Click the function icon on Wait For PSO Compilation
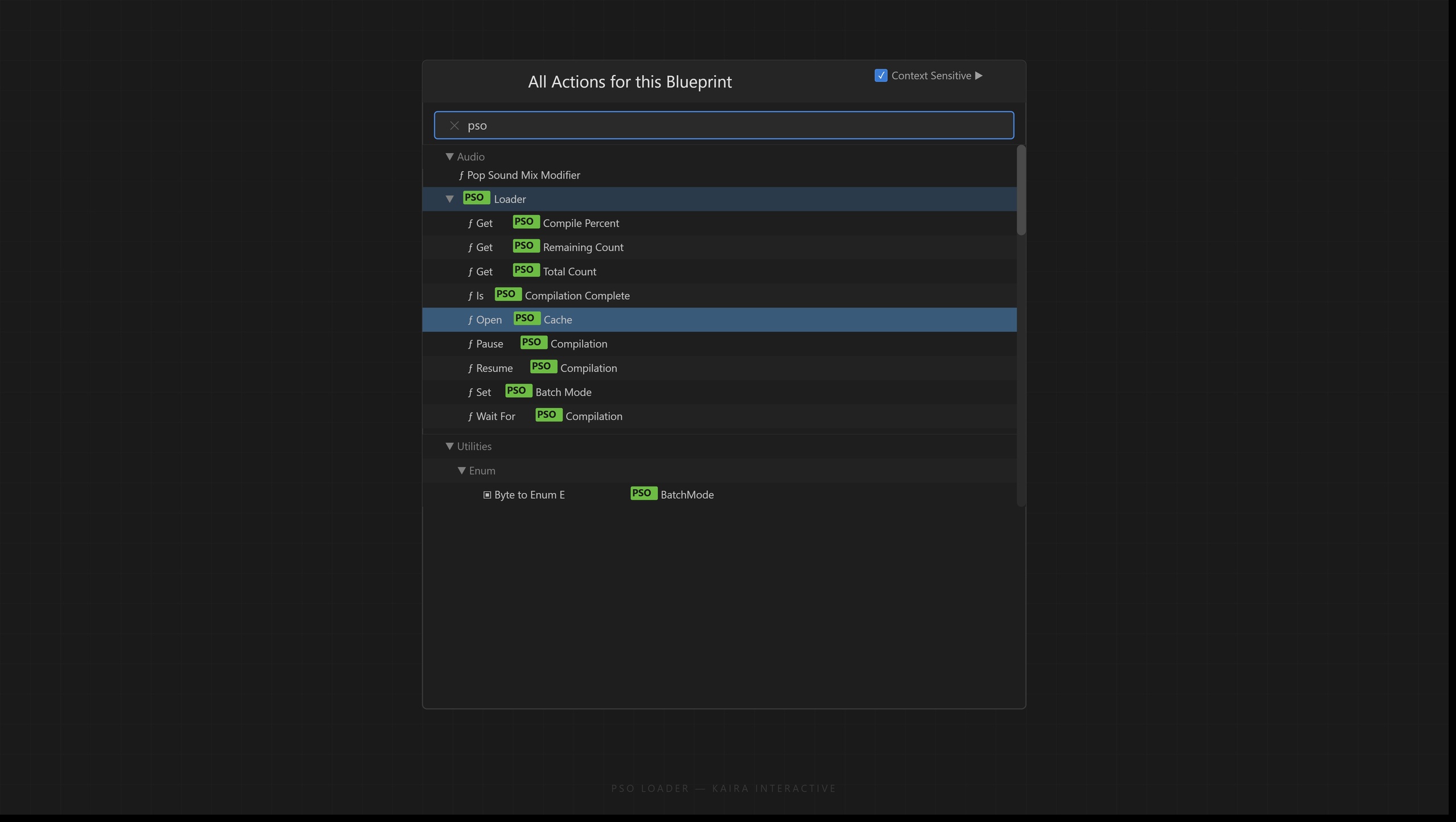1456x822 pixels. [x=470, y=417]
